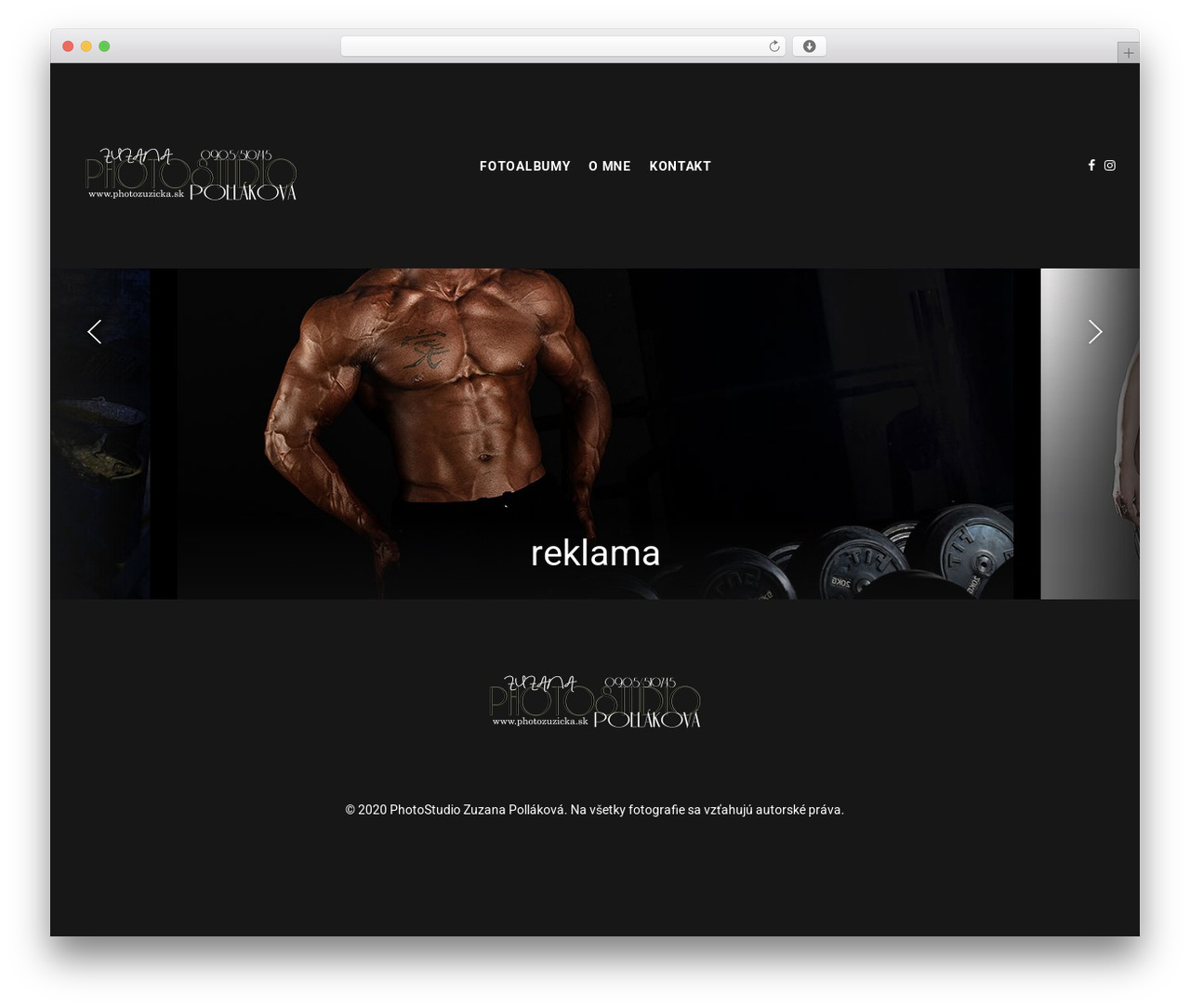Screen dimensions: 1190x1008
Task: Open the Facebook social icon
Action: 1091,166
